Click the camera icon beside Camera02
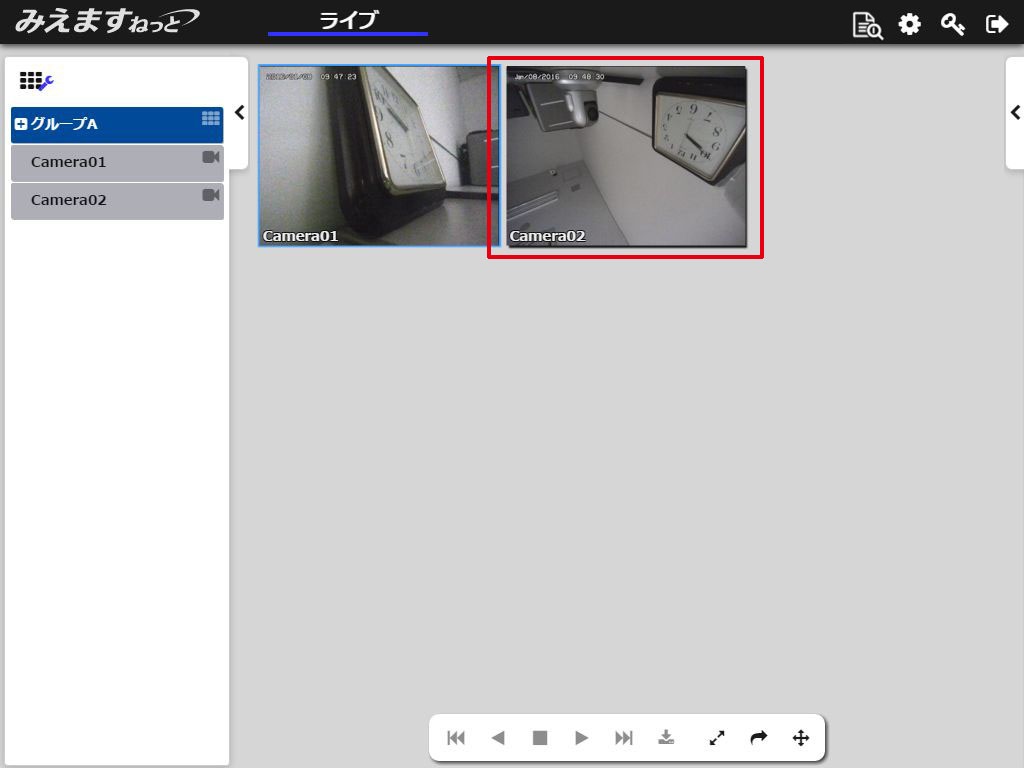 (211, 195)
